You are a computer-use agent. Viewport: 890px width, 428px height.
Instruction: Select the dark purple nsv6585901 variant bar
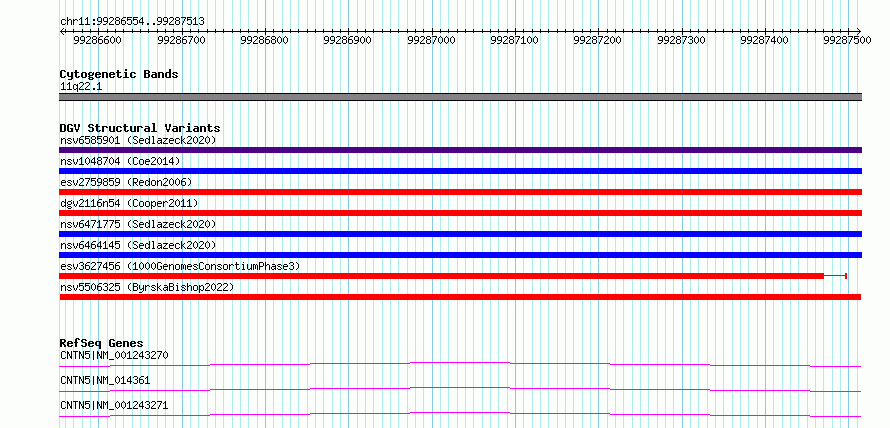point(460,150)
